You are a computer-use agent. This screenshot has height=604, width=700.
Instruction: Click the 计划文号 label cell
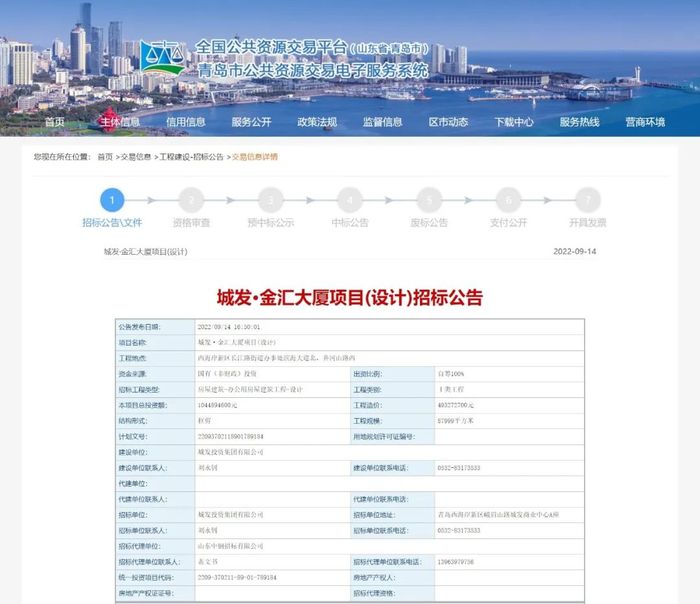(155, 437)
